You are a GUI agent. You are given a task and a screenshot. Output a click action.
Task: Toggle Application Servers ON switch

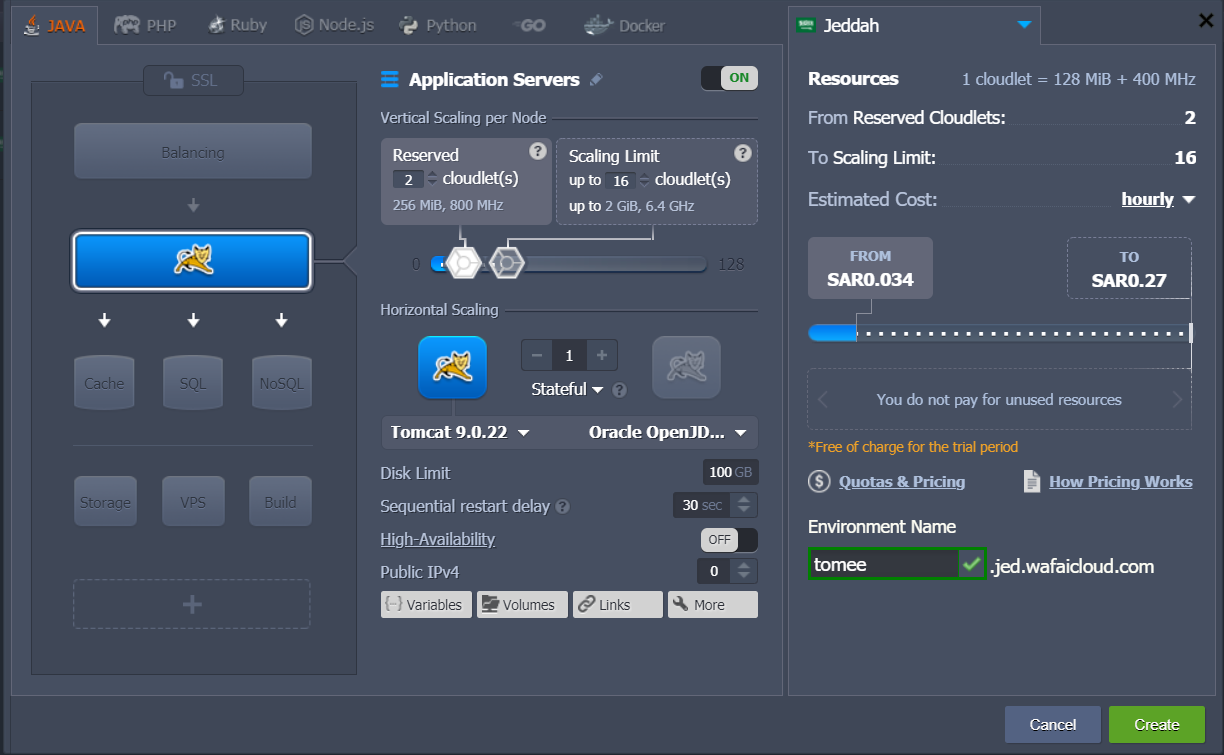729,78
